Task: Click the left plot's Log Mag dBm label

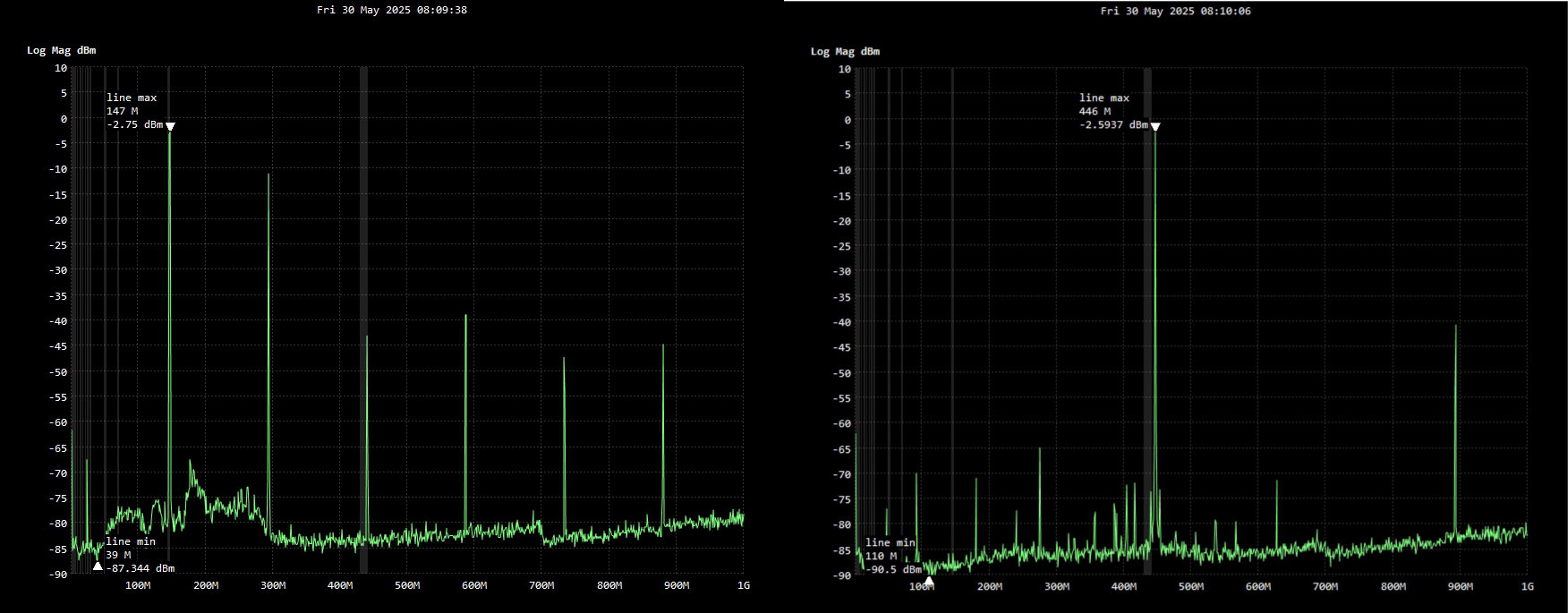Action: (61, 50)
